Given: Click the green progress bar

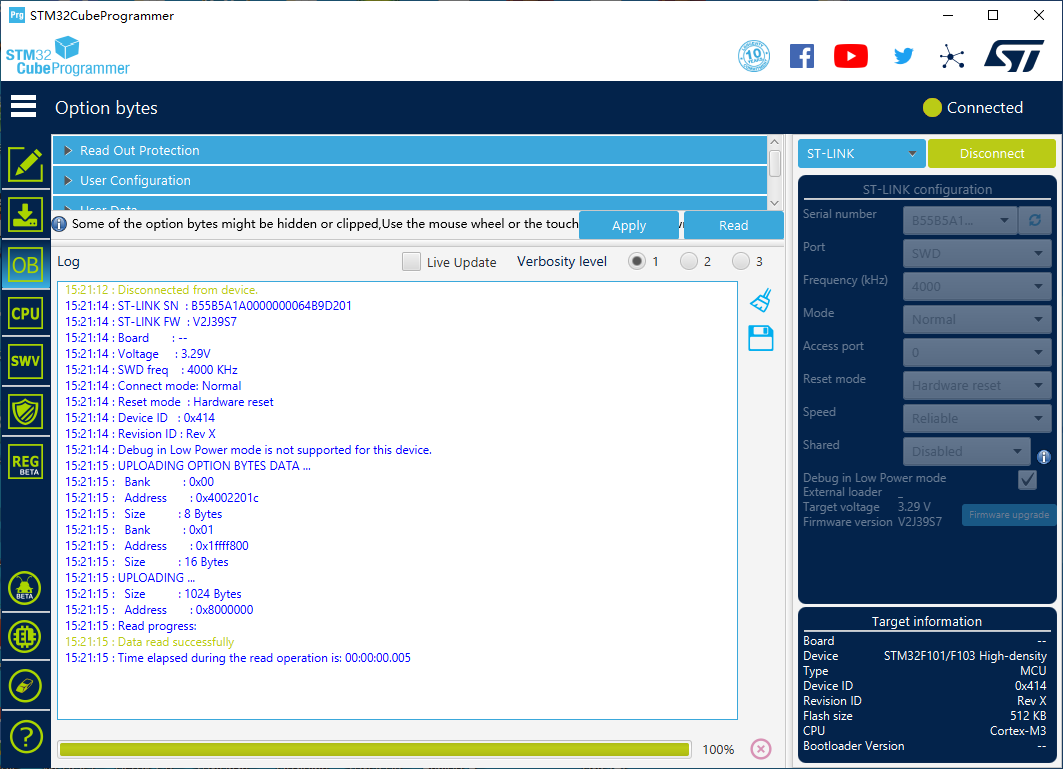Looking at the screenshot, I should pyautogui.click(x=374, y=749).
